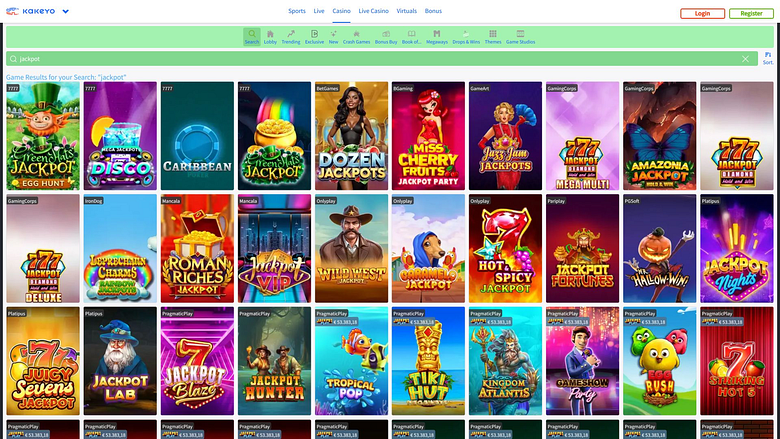Select the Casino tab
This screenshot has width=780, height=439.
click(341, 11)
